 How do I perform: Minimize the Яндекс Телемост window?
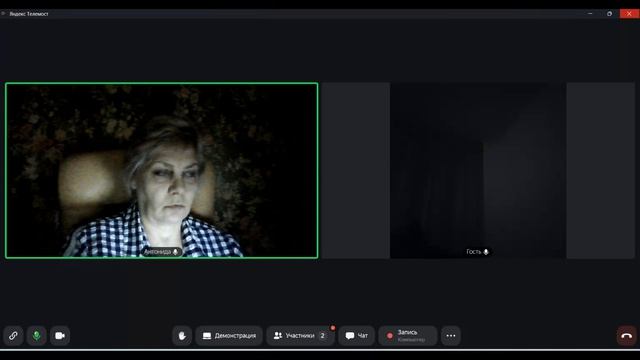590,13
